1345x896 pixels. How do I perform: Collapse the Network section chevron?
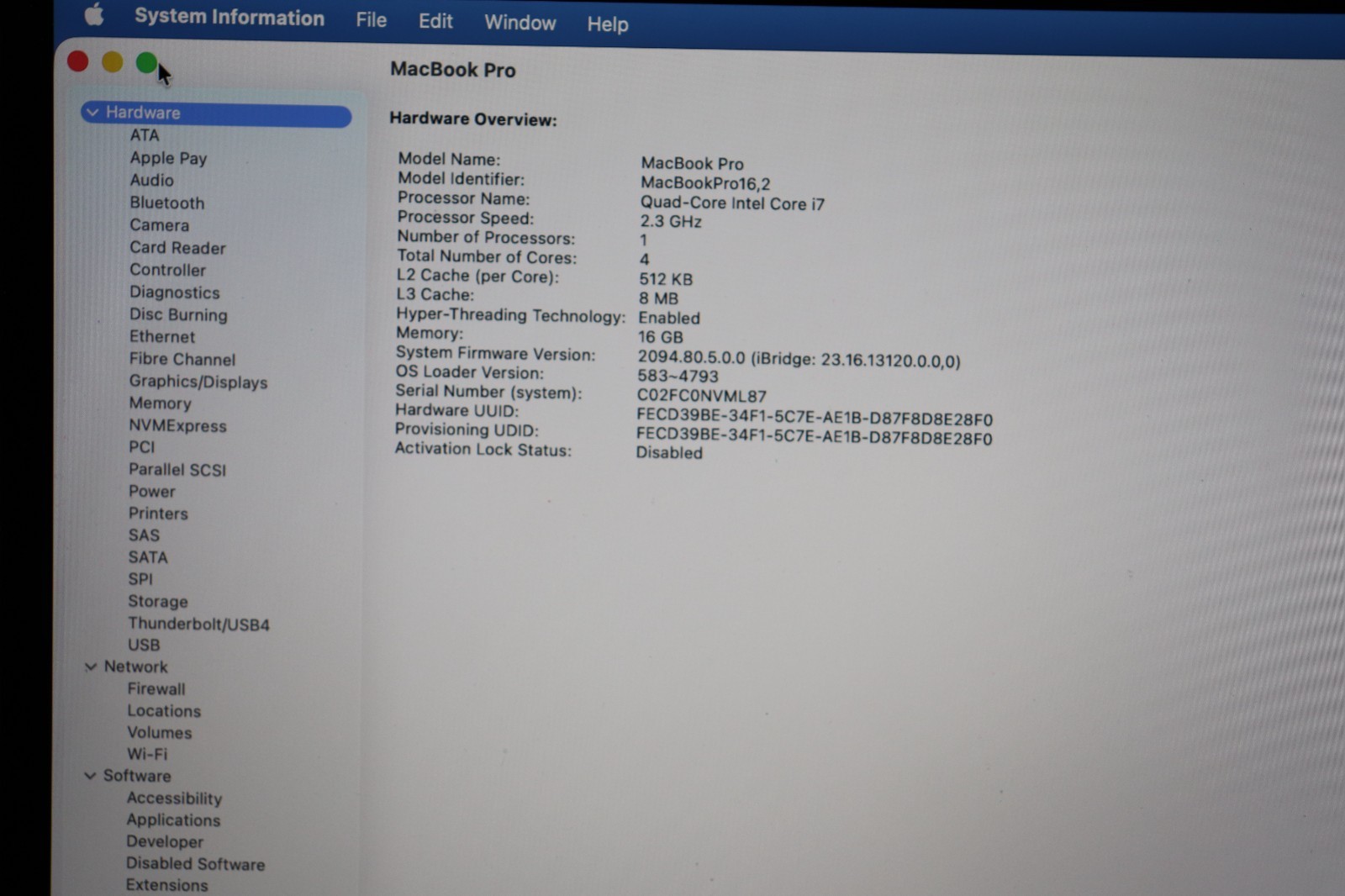pyautogui.click(x=91, y=667)
